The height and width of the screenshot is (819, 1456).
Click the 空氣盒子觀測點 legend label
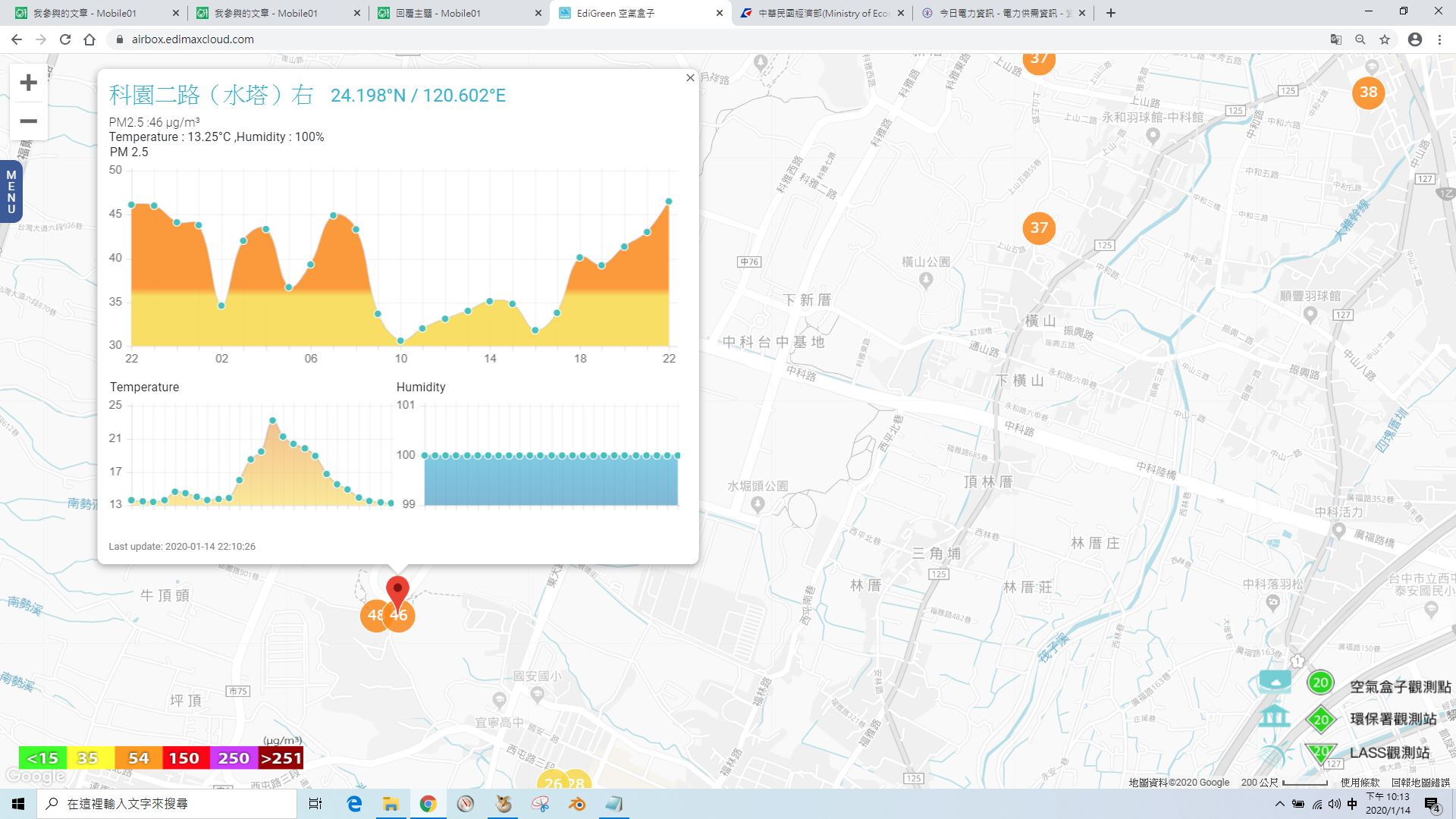pyautogui.click(x=1400, y=686)
